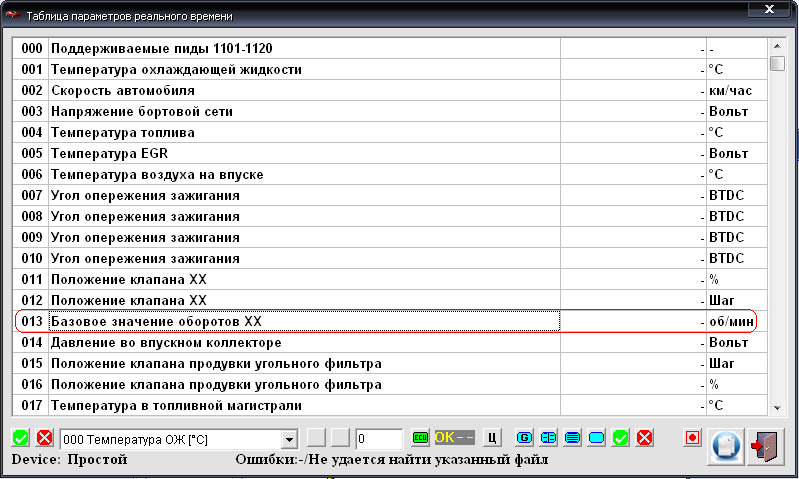Click the document report icon
Screen dimensions: 799x479
coord(726,446)
